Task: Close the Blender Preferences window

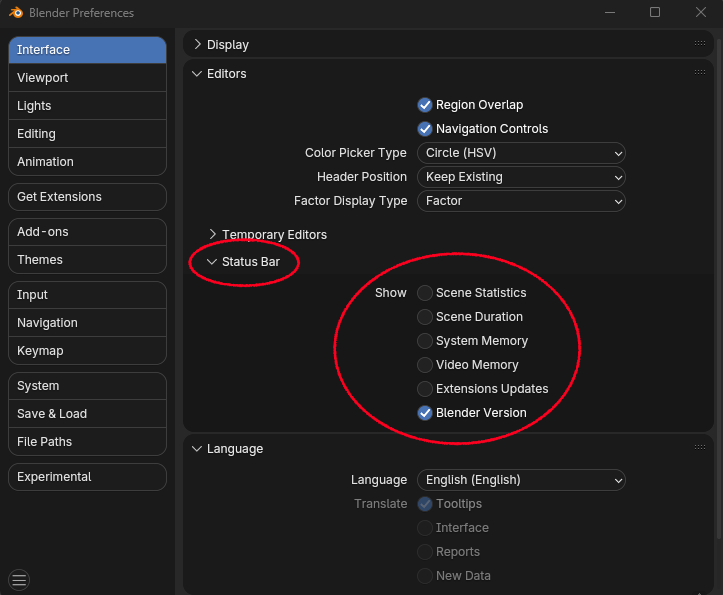Action: coord(700,12)
